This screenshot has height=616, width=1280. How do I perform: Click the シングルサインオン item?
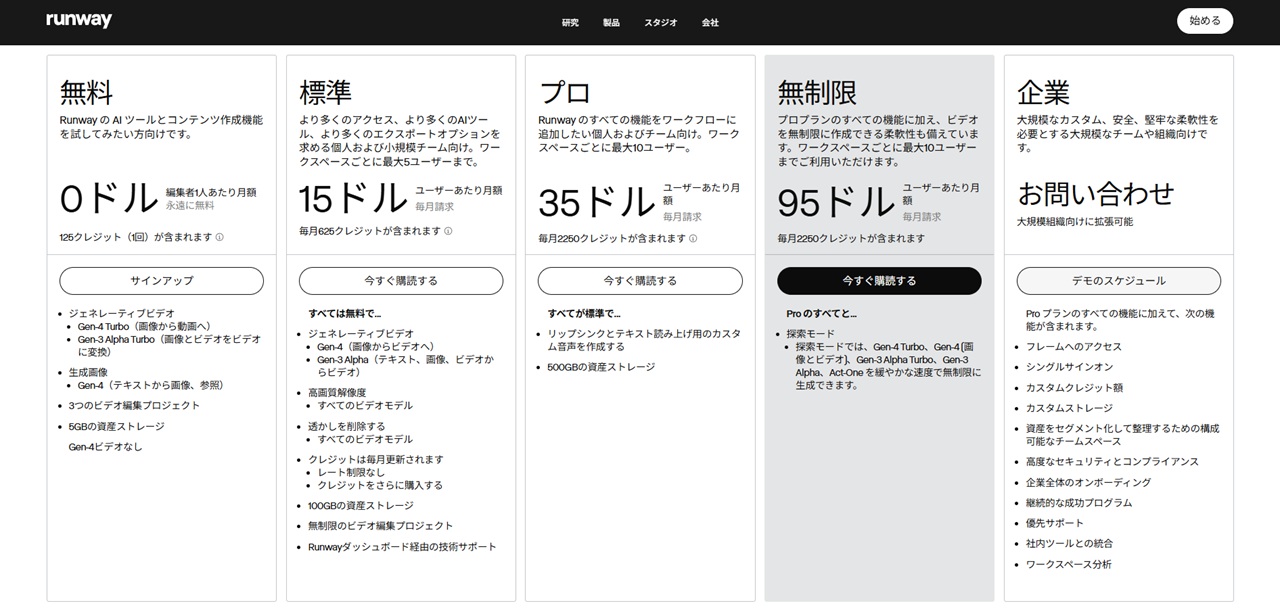coord(1069,367)
